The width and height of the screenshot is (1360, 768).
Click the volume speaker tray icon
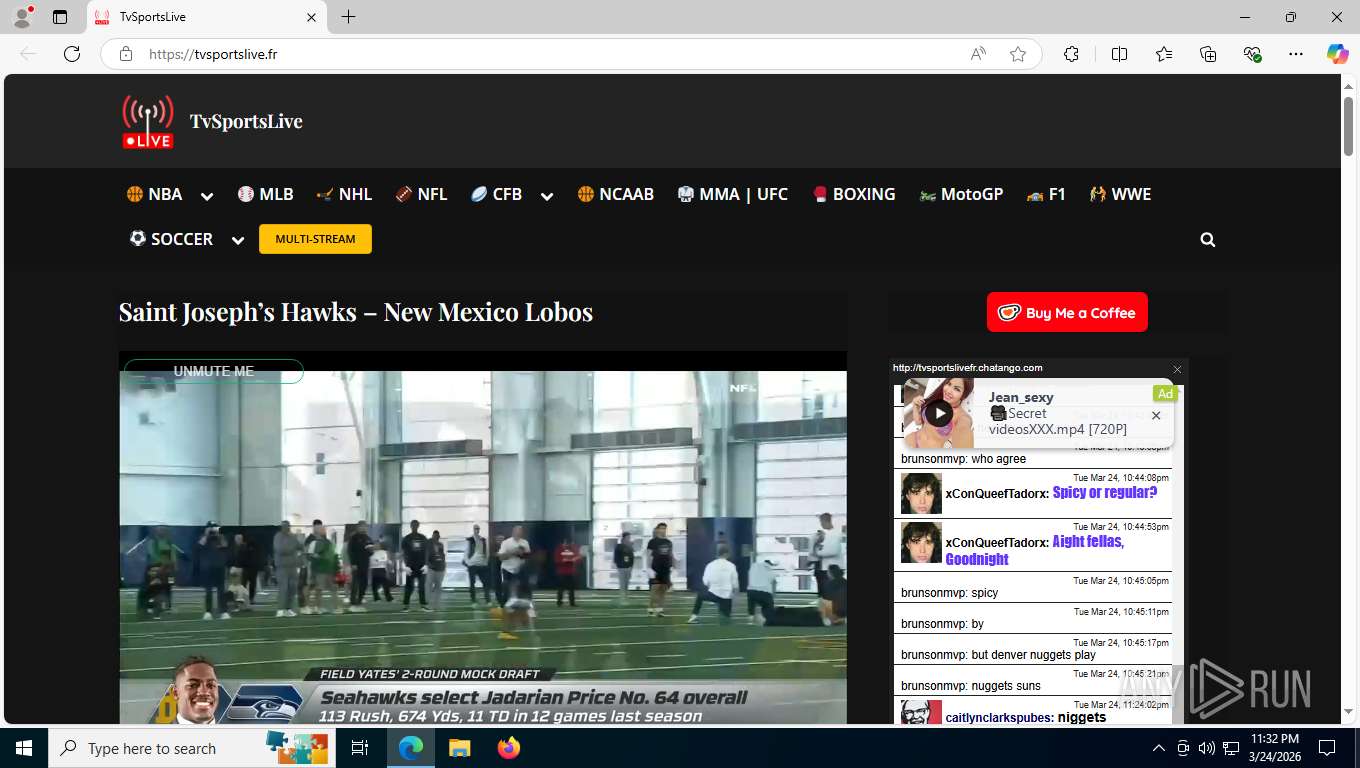tap(1206, 748)
